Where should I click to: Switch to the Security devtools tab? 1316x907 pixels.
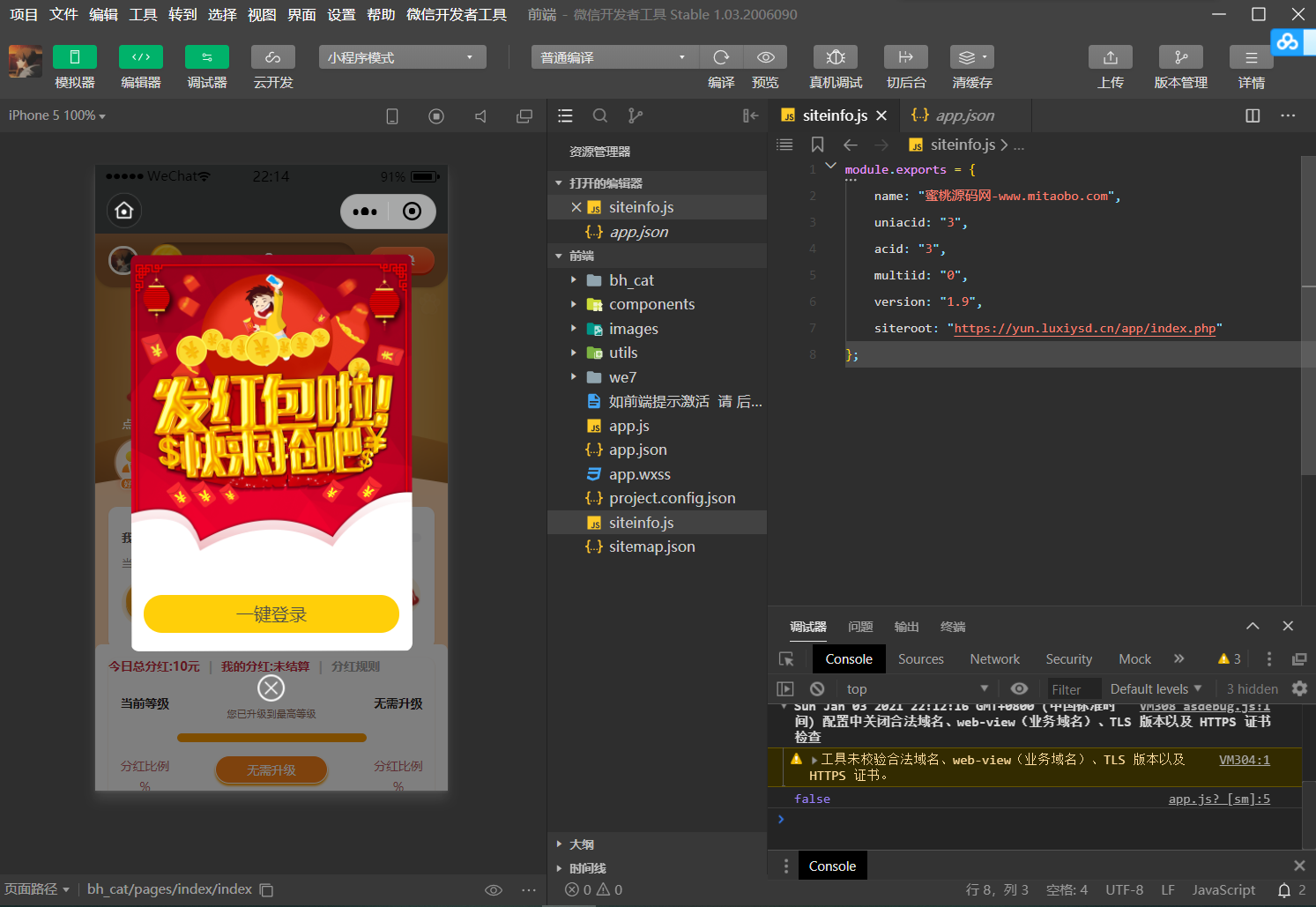coord(1069,659)
